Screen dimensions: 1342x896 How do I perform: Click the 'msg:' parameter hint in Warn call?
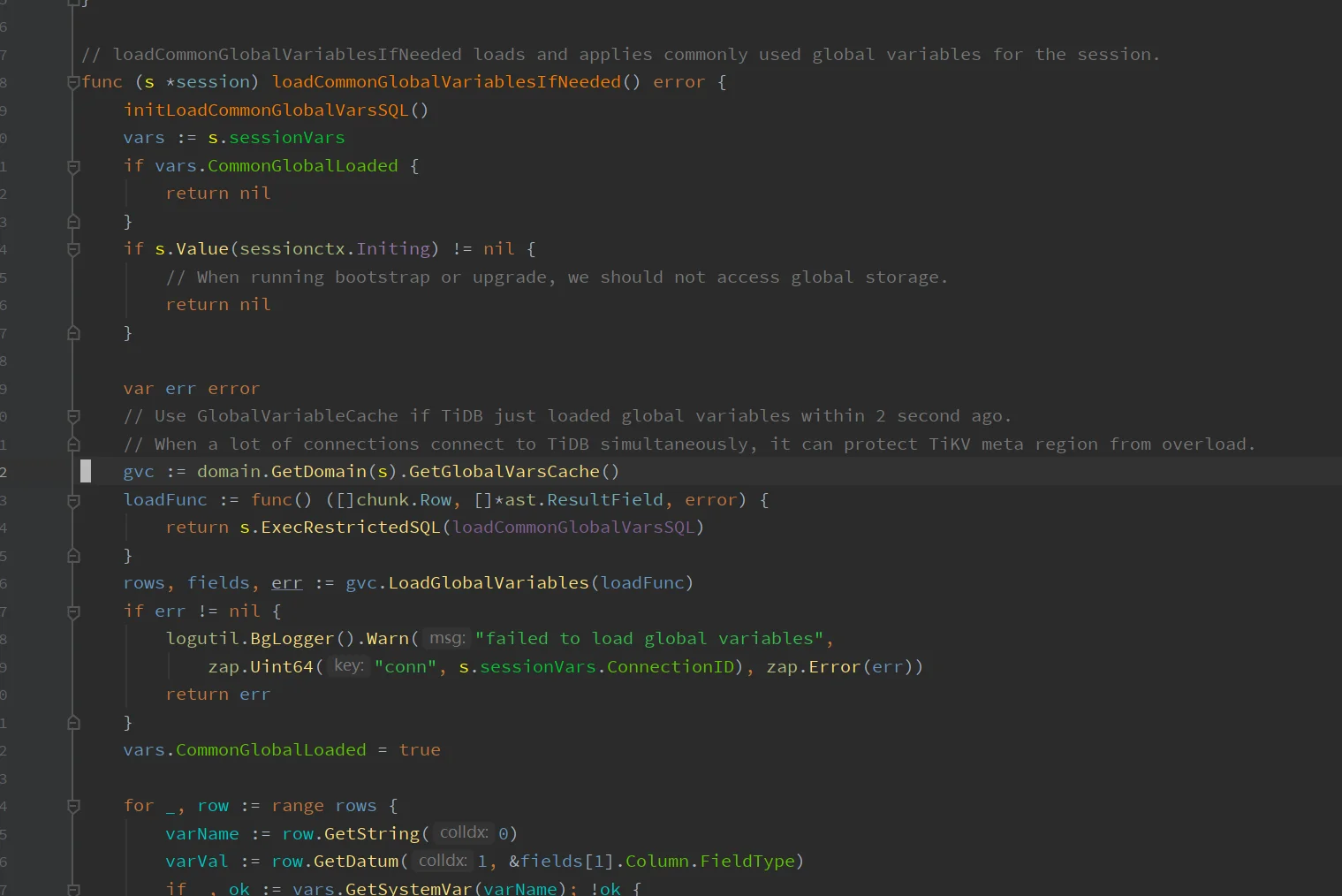click(447, 639)
